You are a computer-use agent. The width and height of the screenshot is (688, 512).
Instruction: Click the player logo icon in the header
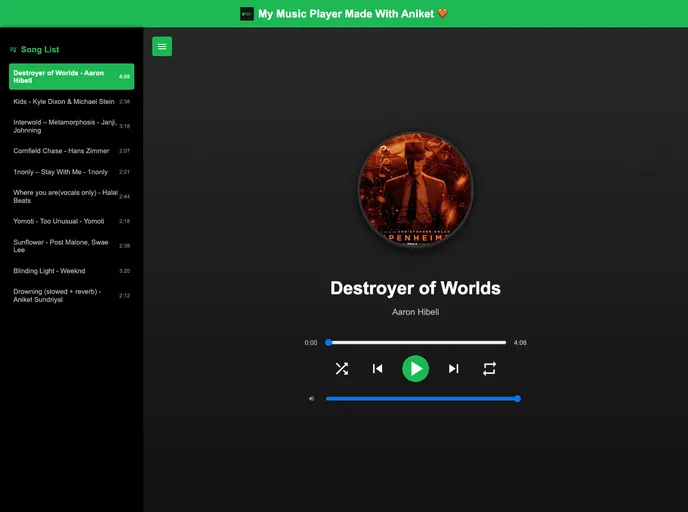247,14
